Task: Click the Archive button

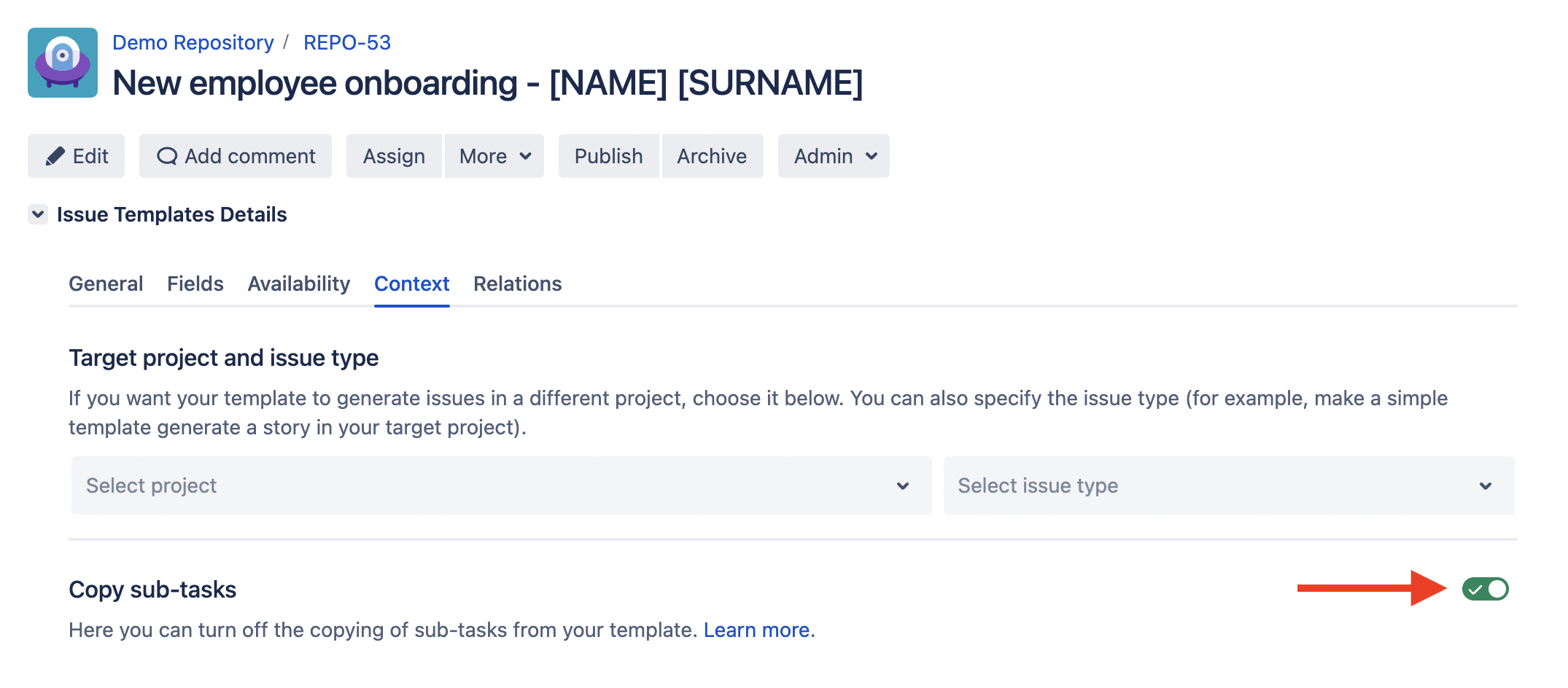Action: tap(712, 156)
